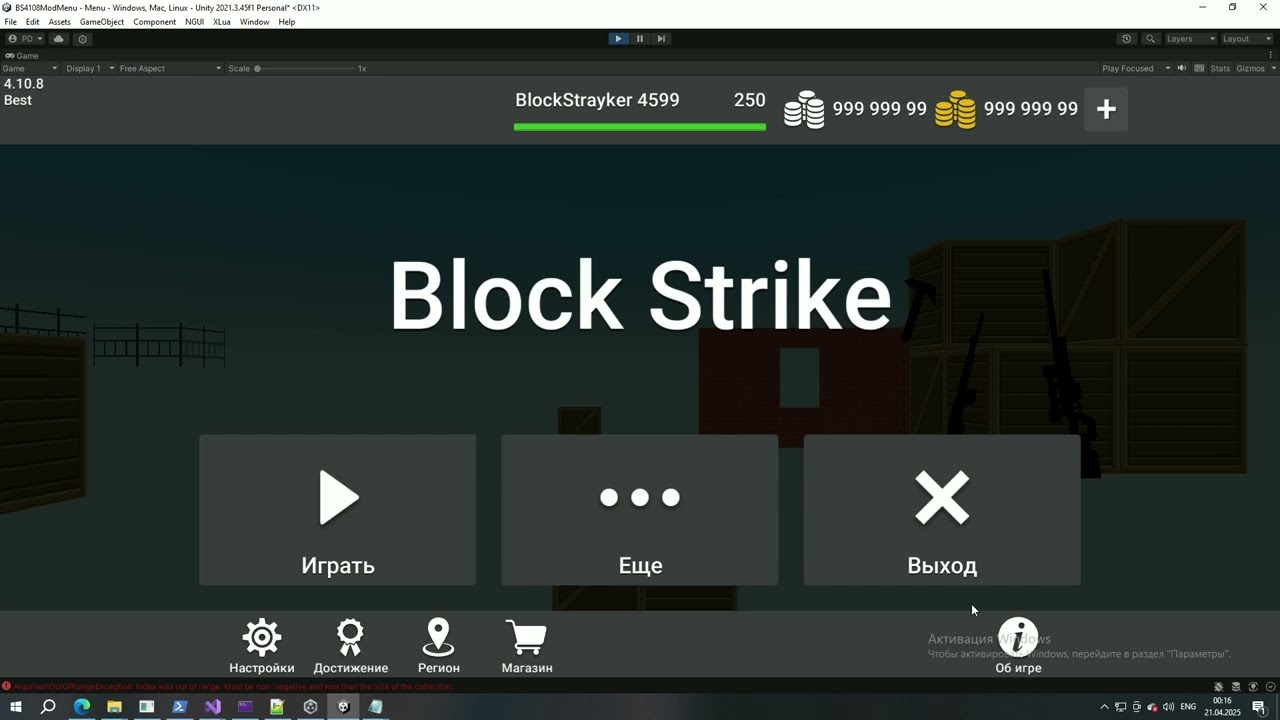Click the Scale slider handle

click(257, 69)
